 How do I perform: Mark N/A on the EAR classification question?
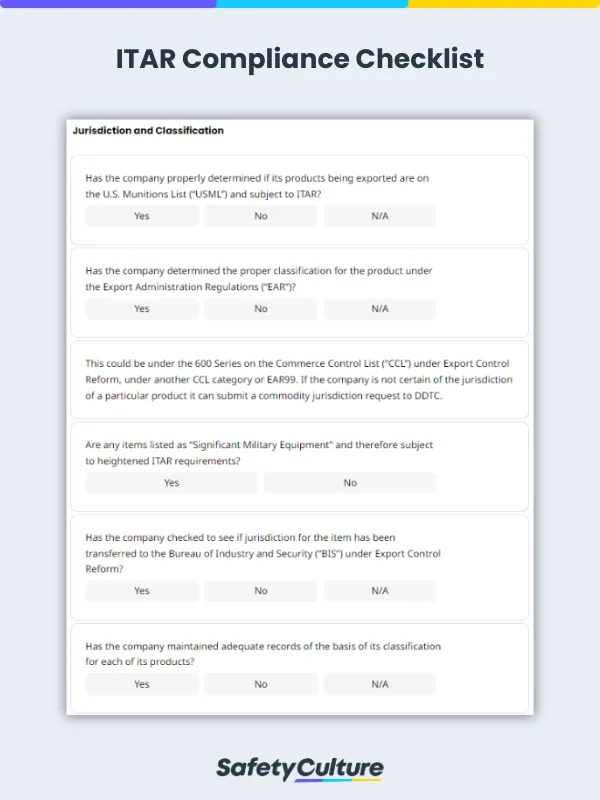pos(379,309)
